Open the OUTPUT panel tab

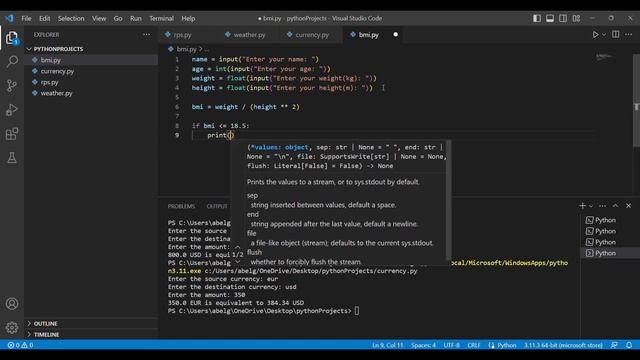pyautogui.click(x=217, y=206)
